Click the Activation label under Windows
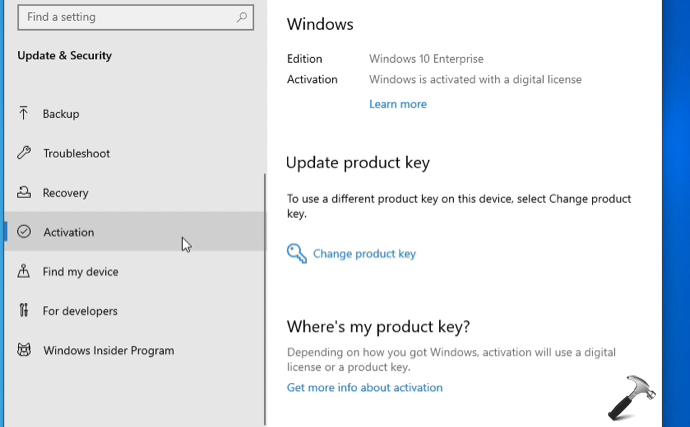 [312, 79]
